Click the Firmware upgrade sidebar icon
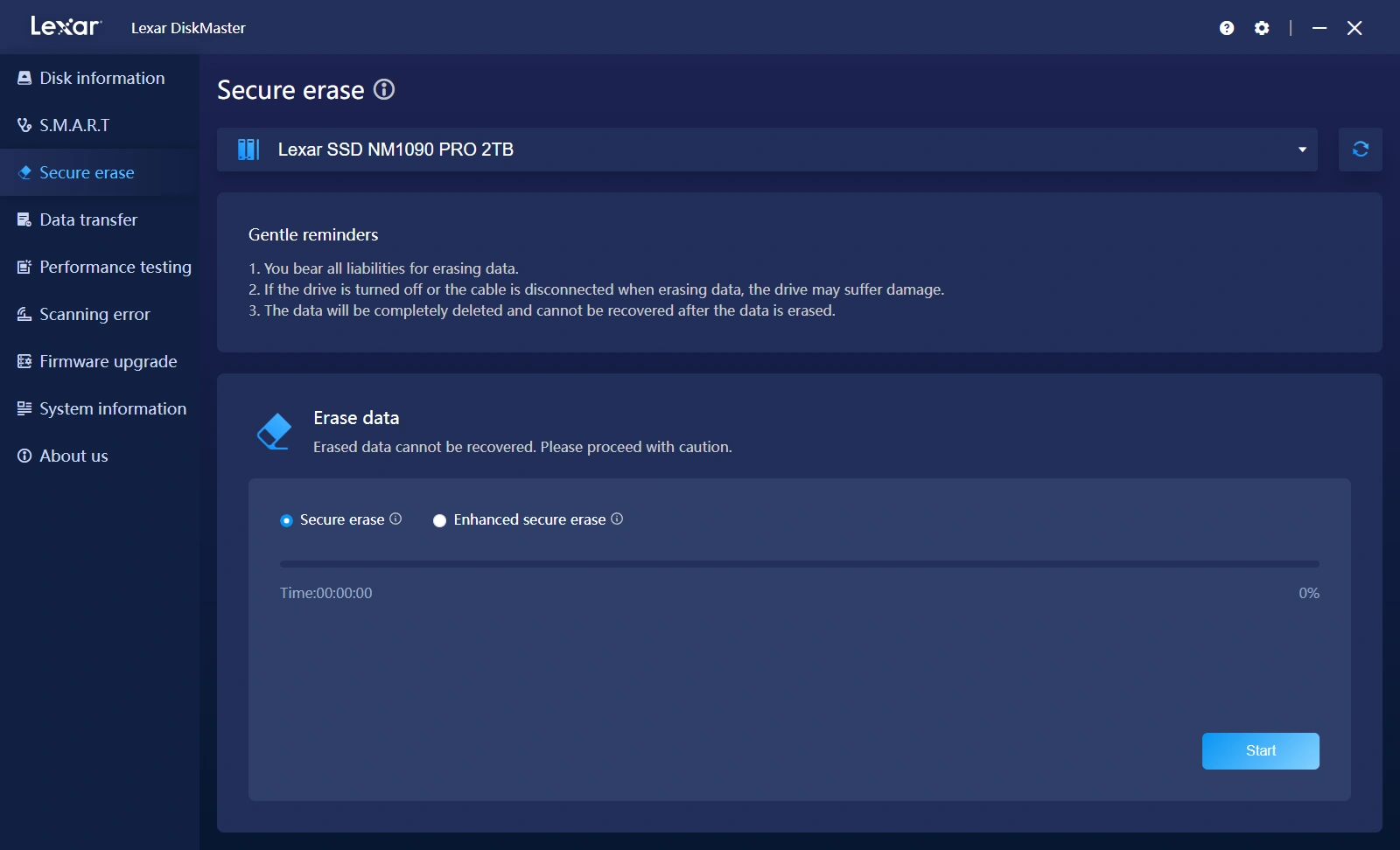1400x850 pixels. pyautogui.click(x=24, y=361)
